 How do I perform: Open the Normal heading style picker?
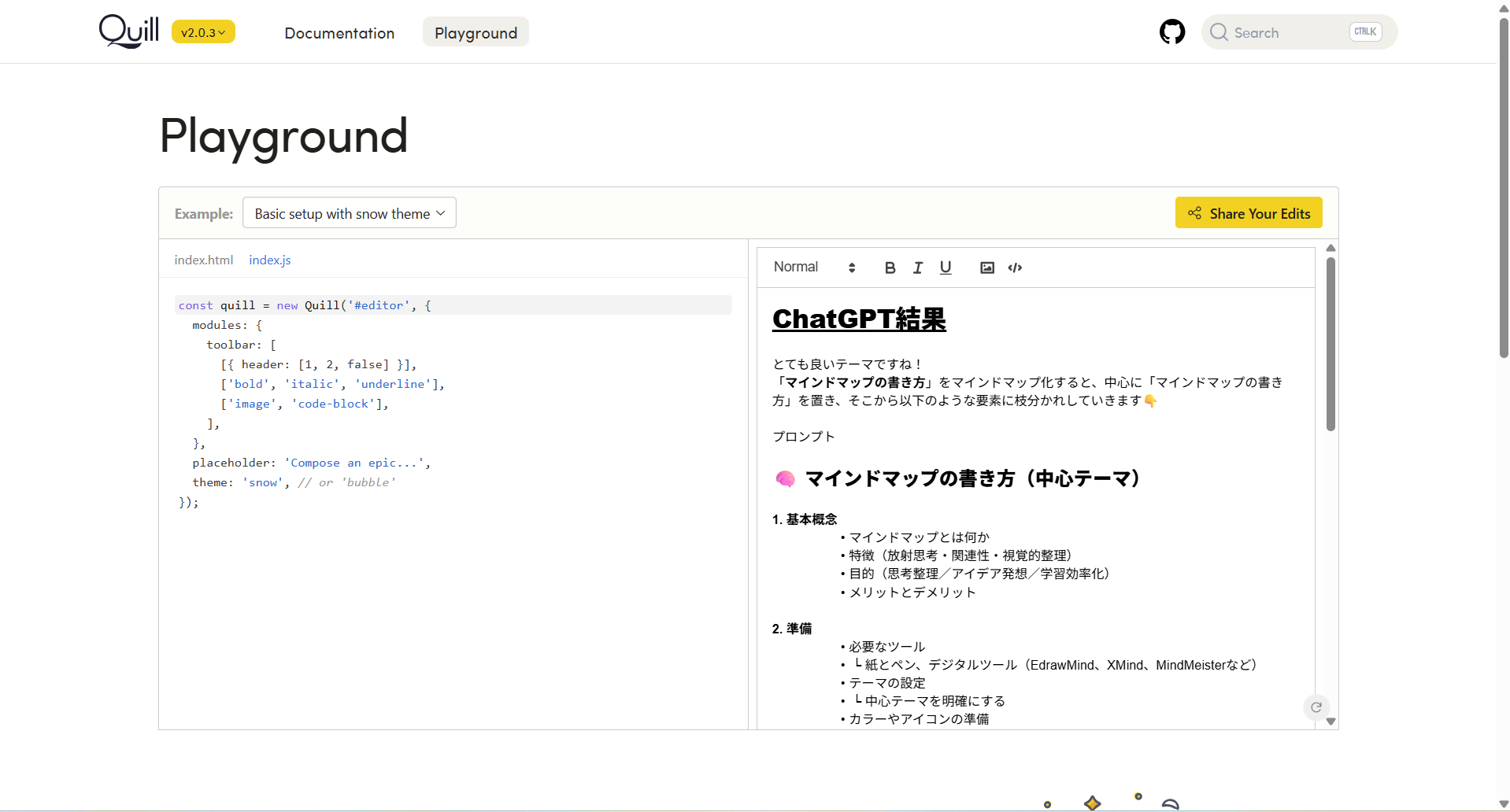tap(813, 268)
